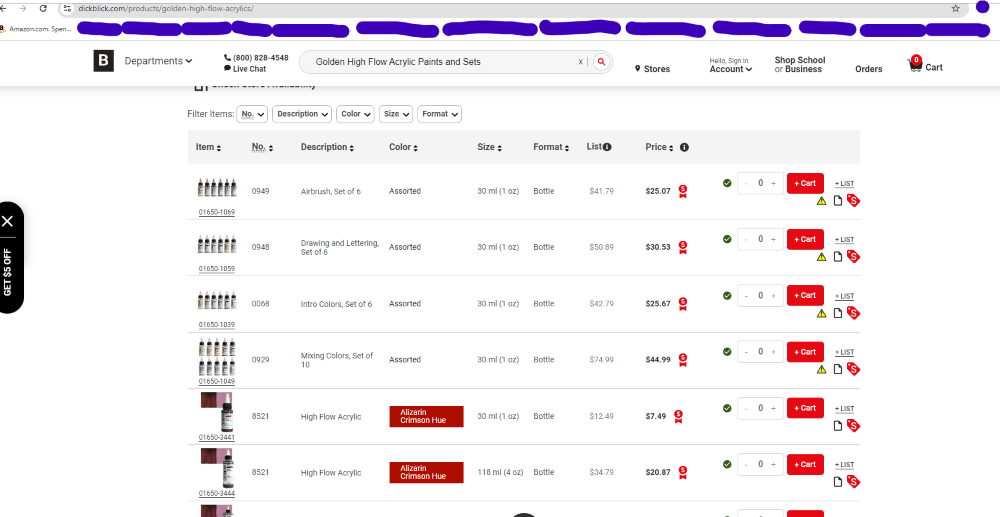Decrease quantity for Mixing Colors set

746,352
